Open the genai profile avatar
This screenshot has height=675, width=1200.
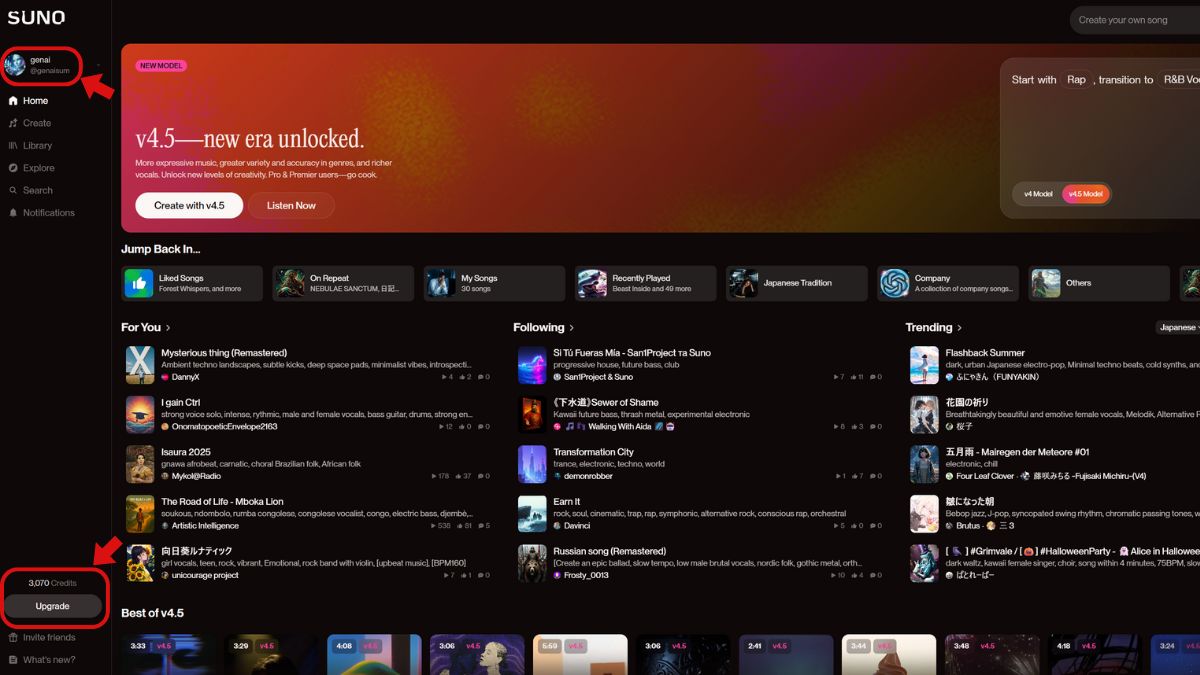point(15,65)
